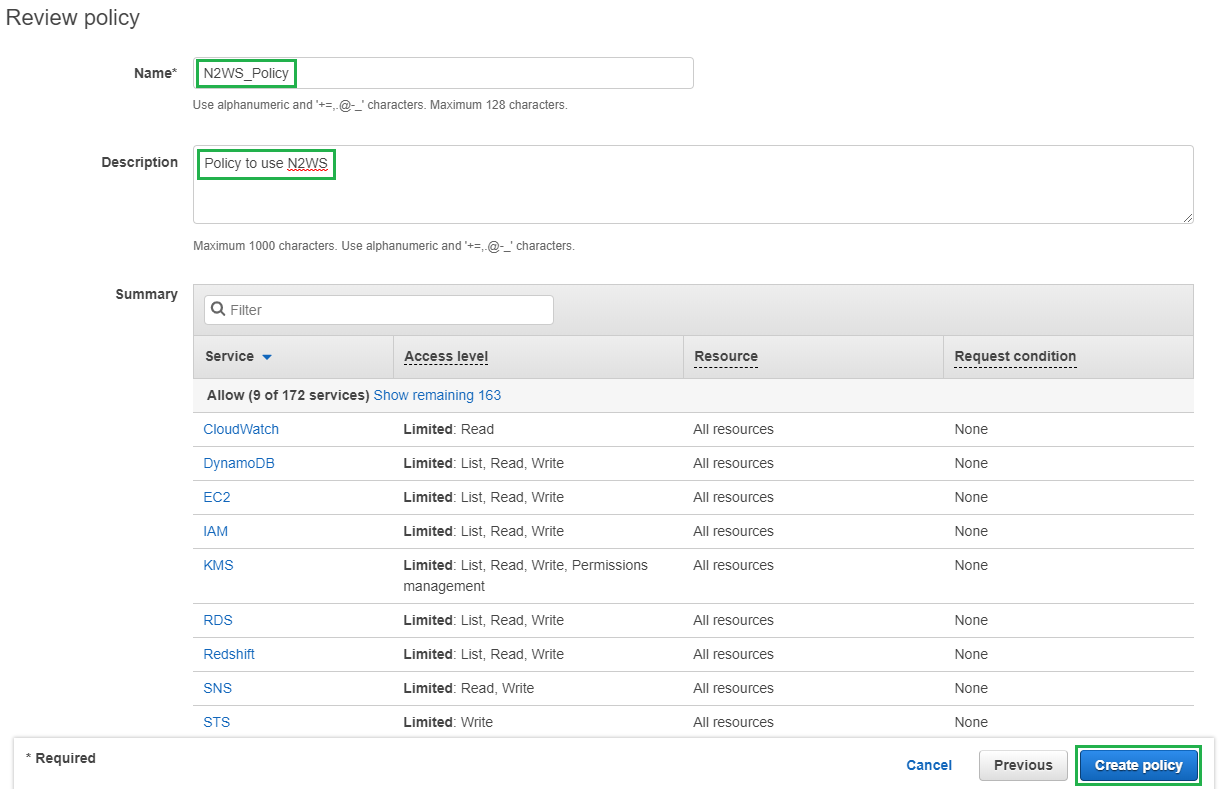Click the Name input field
This screenshot has width=1220, height=789.
click(442, 73)
